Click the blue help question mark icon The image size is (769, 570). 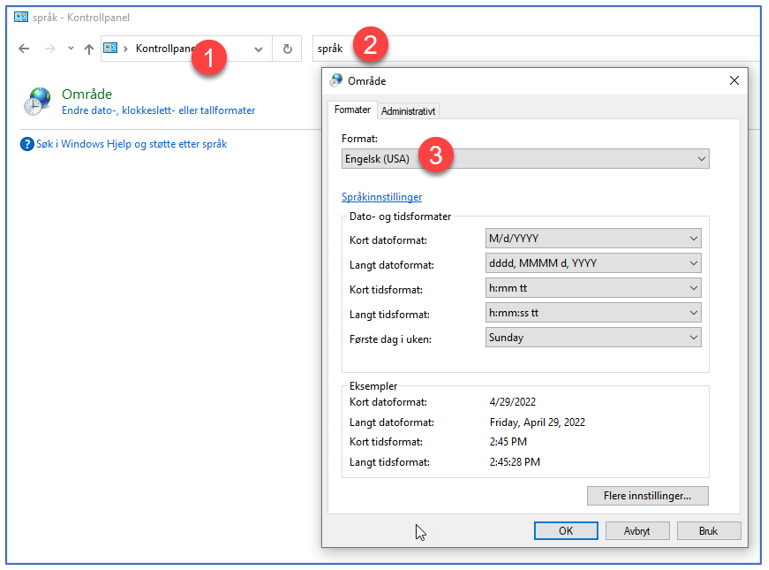pos(26,144)
